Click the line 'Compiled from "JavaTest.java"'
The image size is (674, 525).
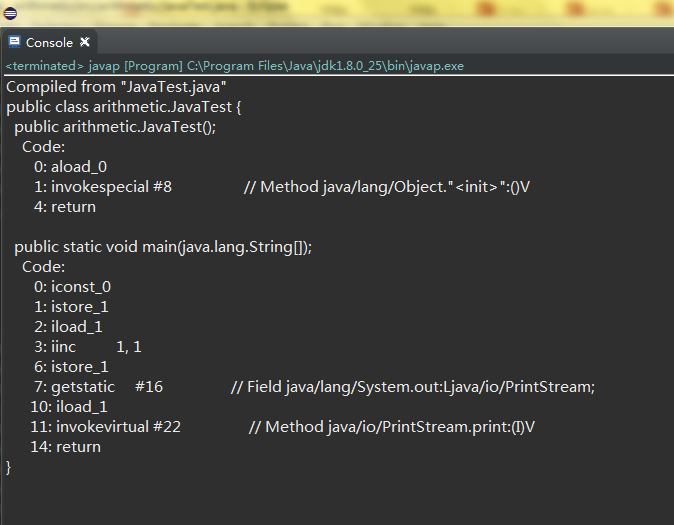(116, 87)
